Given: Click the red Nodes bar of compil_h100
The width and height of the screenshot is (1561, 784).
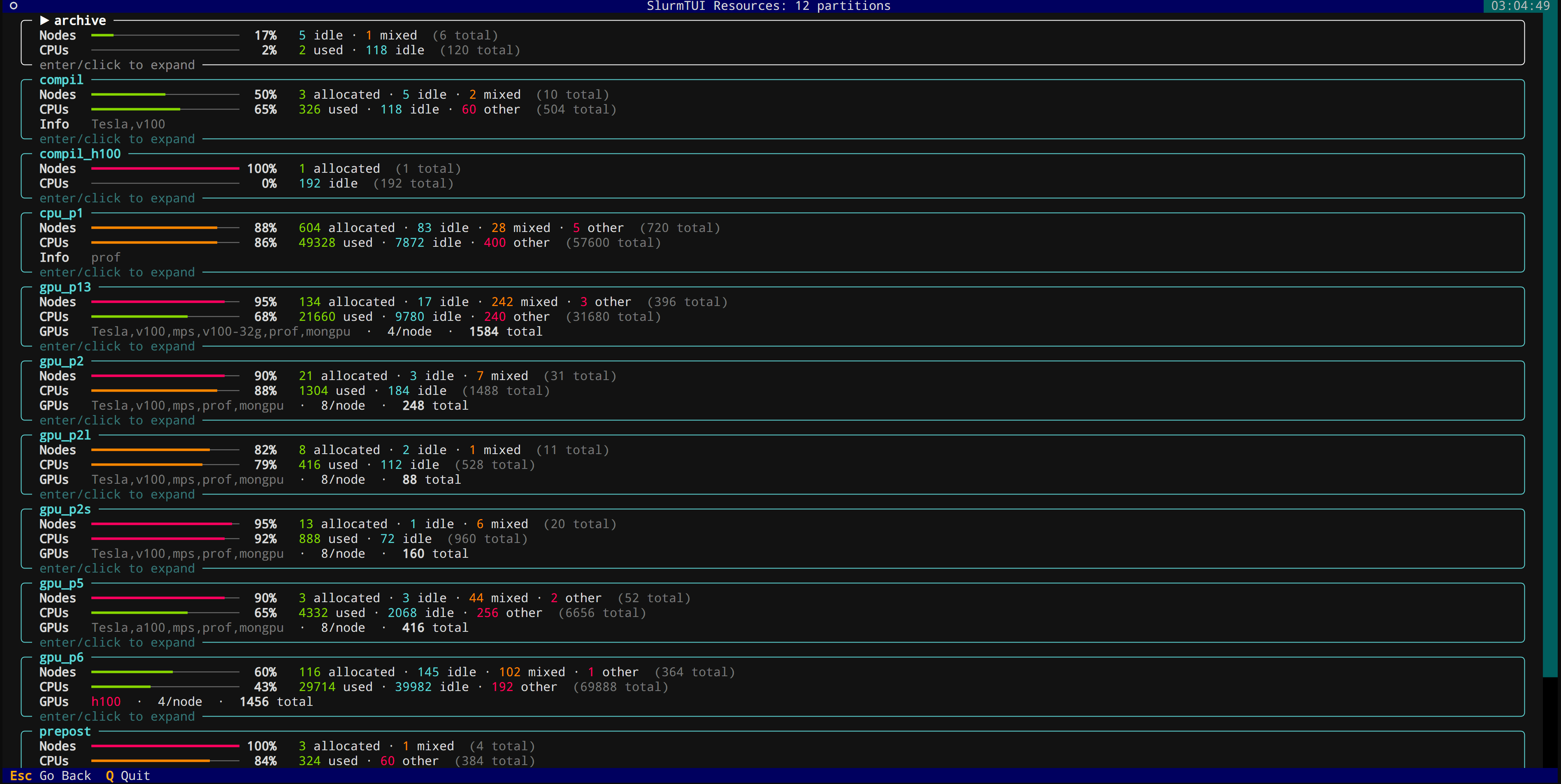Looking at the screenshot, I should click(164, 168).
